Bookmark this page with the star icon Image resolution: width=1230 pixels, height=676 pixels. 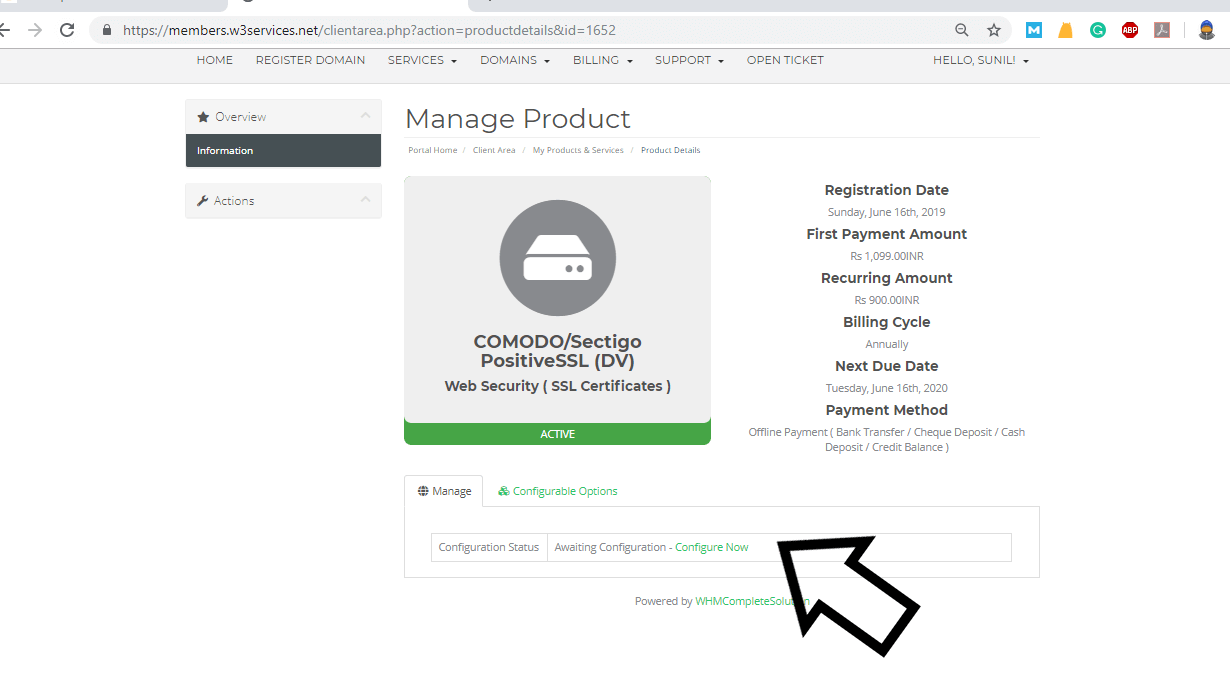click(994, 30)
